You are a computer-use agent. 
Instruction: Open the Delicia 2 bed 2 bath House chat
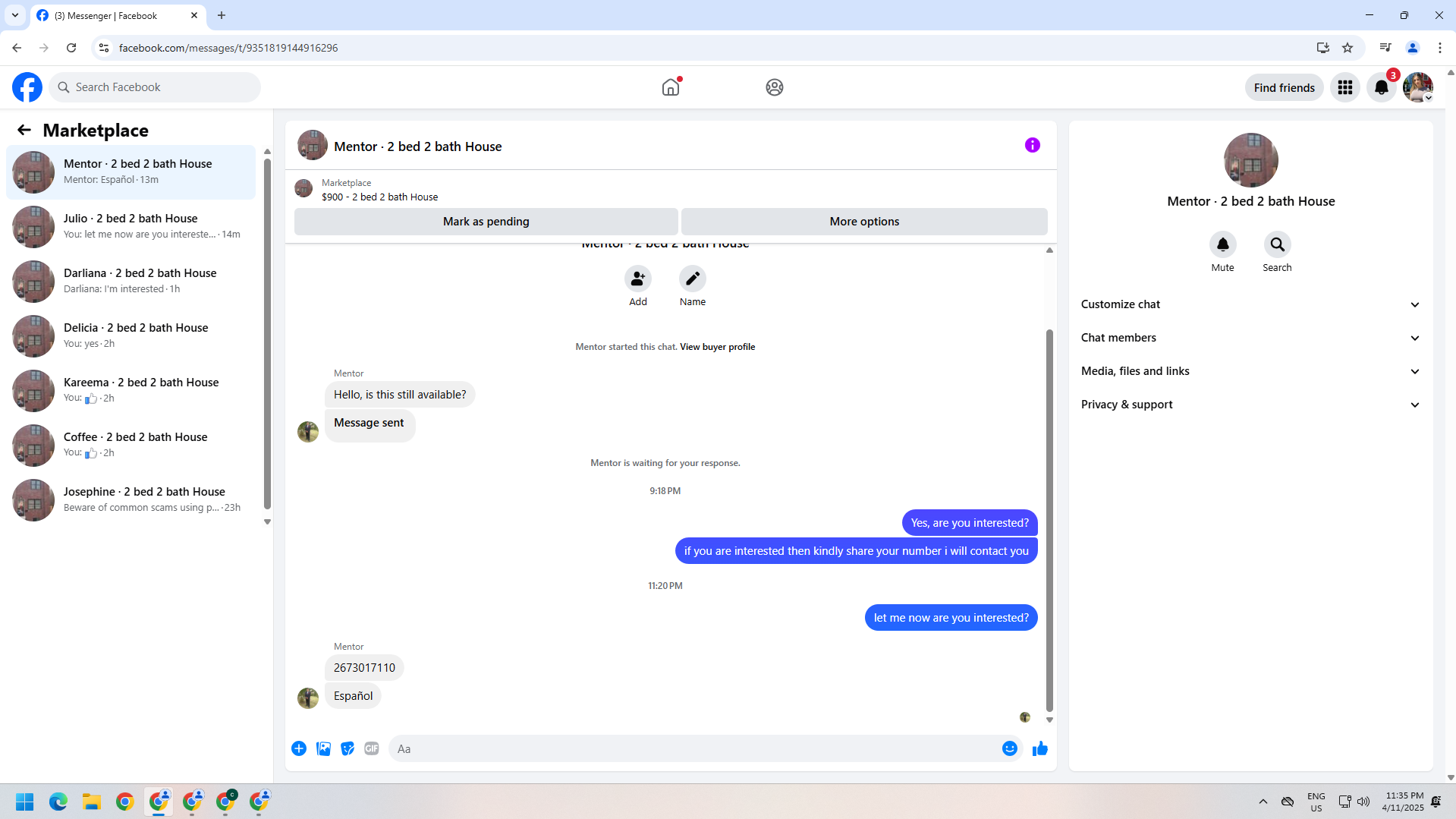click(x=131, y=336)
